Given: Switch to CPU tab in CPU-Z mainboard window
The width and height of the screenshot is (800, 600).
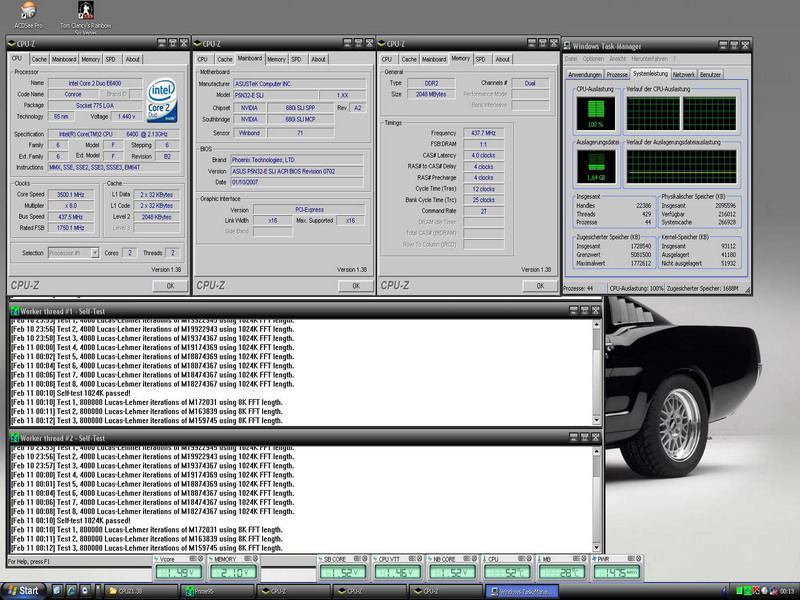Looking at the screenshot, I should click(x=203, y=59).
